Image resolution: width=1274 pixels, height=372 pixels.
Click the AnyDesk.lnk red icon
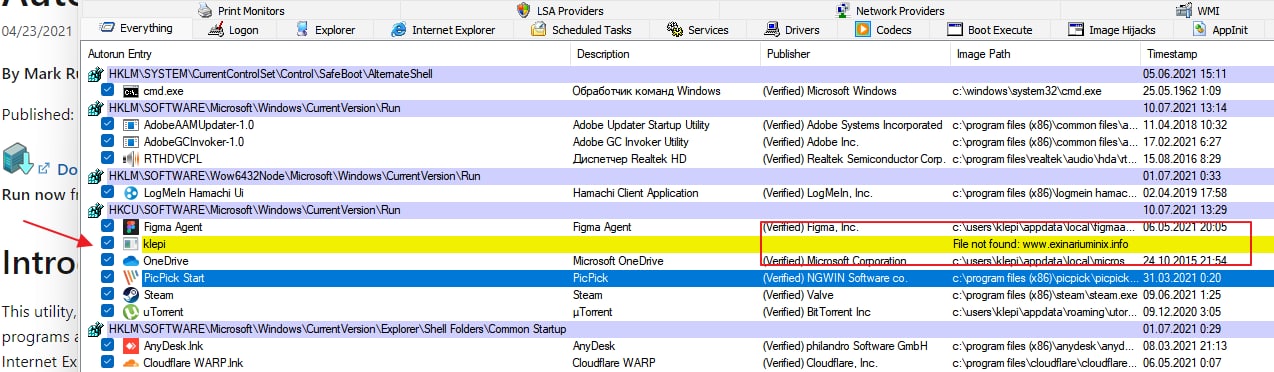(130, 345)
